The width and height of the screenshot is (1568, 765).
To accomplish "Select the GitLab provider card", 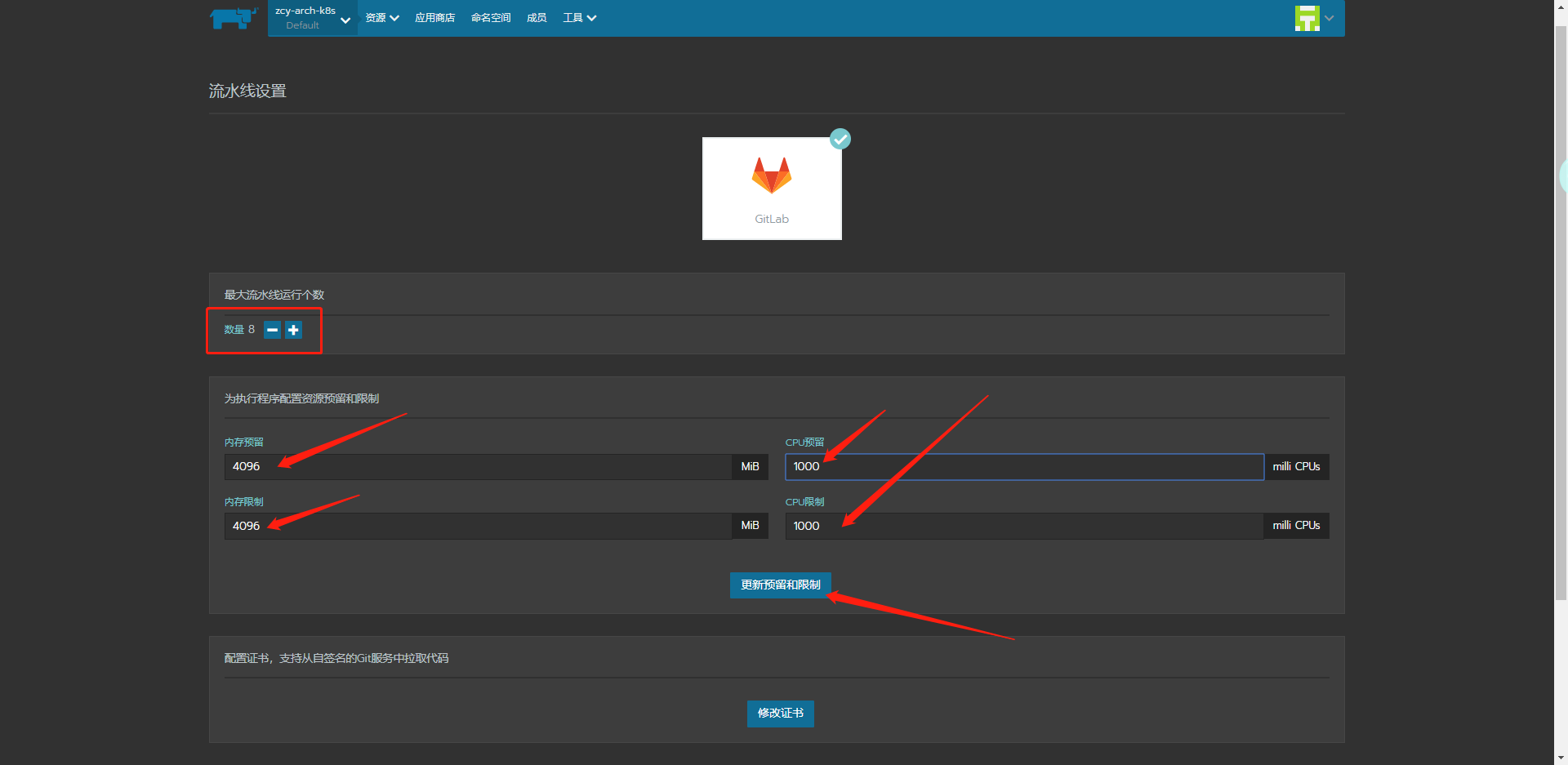I will 772,189.
